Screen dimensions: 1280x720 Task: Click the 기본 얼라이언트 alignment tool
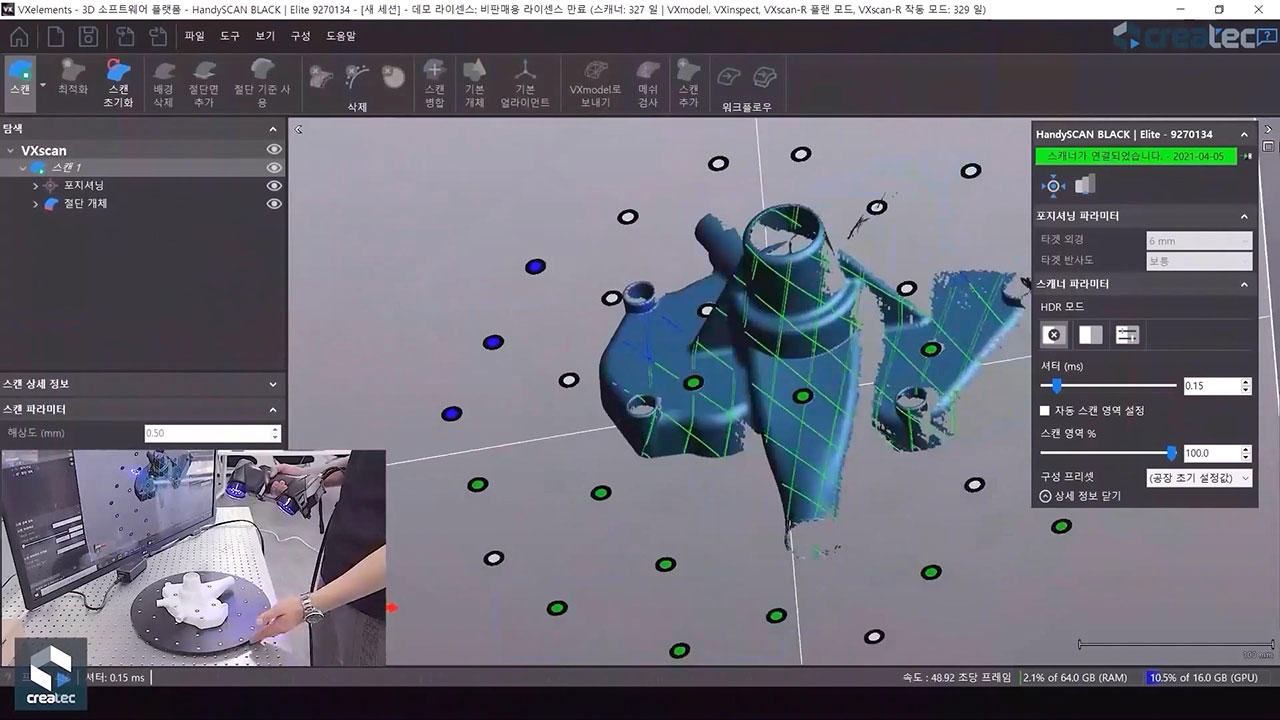tap(524, 84)
